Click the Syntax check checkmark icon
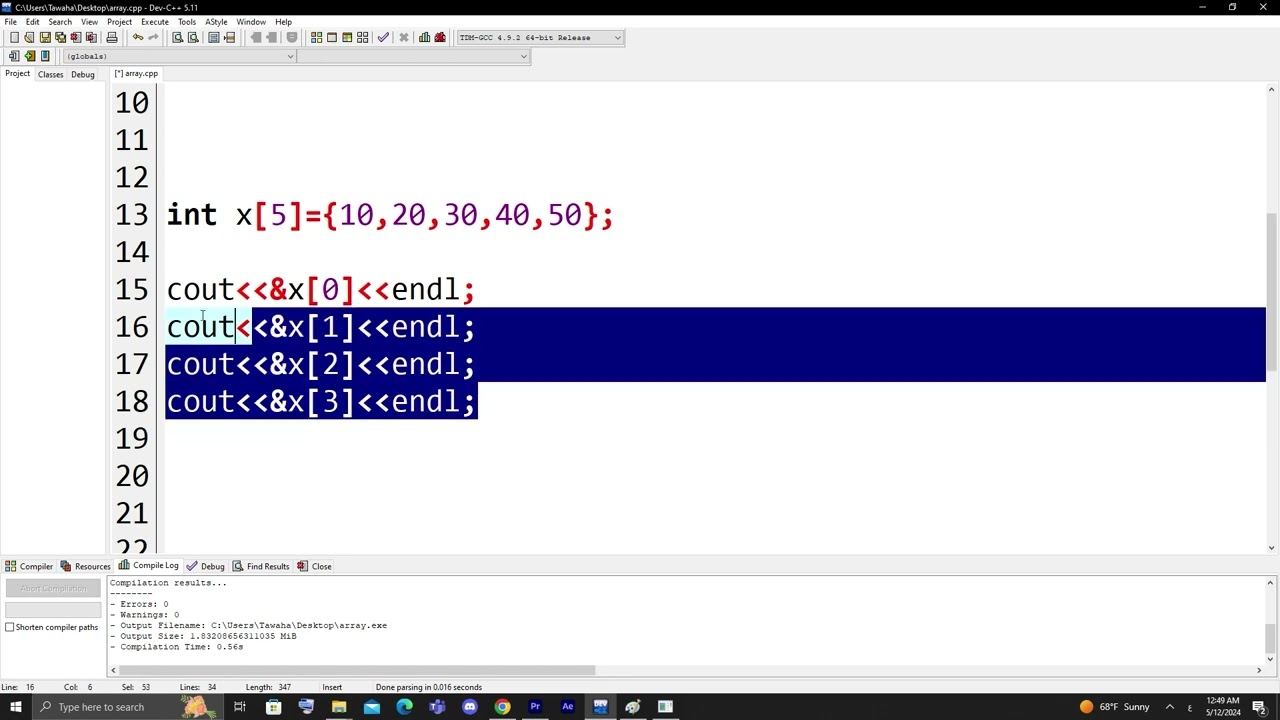This screenshot has width=1280, height=720. 383,38
